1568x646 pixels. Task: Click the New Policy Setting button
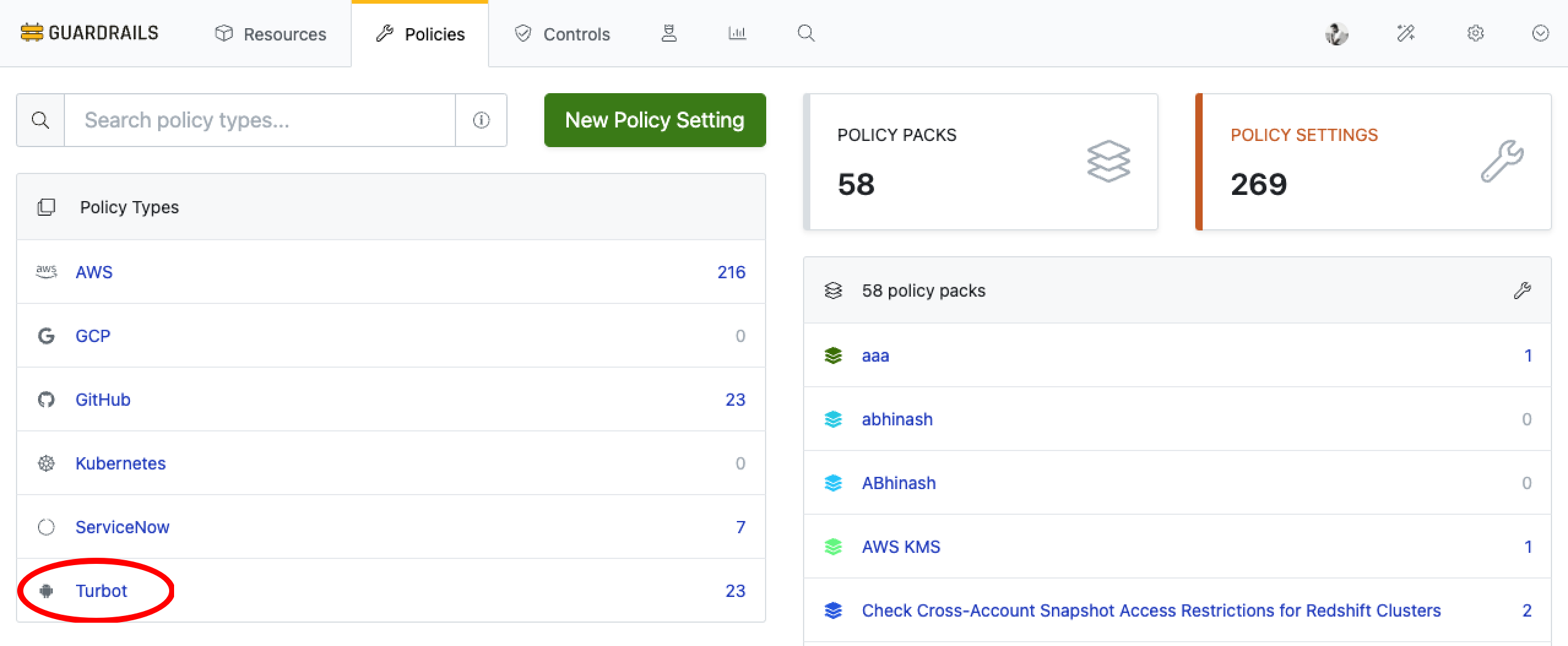(x=655, y=120)
